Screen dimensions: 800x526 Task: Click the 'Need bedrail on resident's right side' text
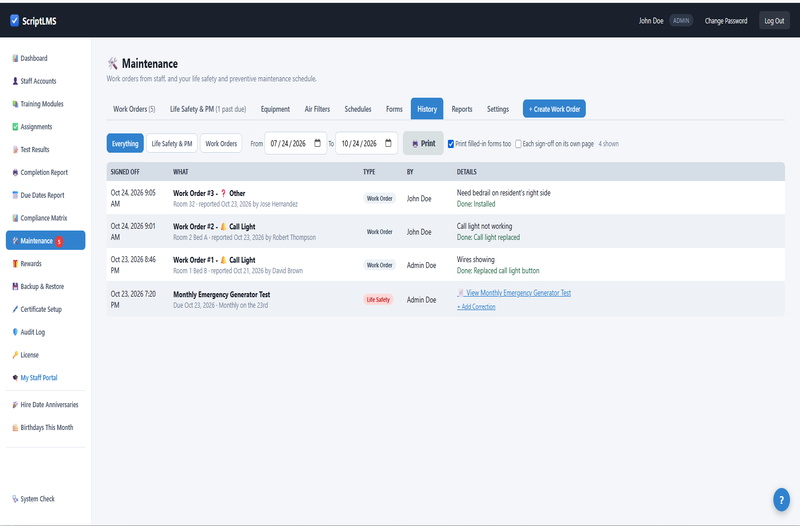(x=504, y=193)
